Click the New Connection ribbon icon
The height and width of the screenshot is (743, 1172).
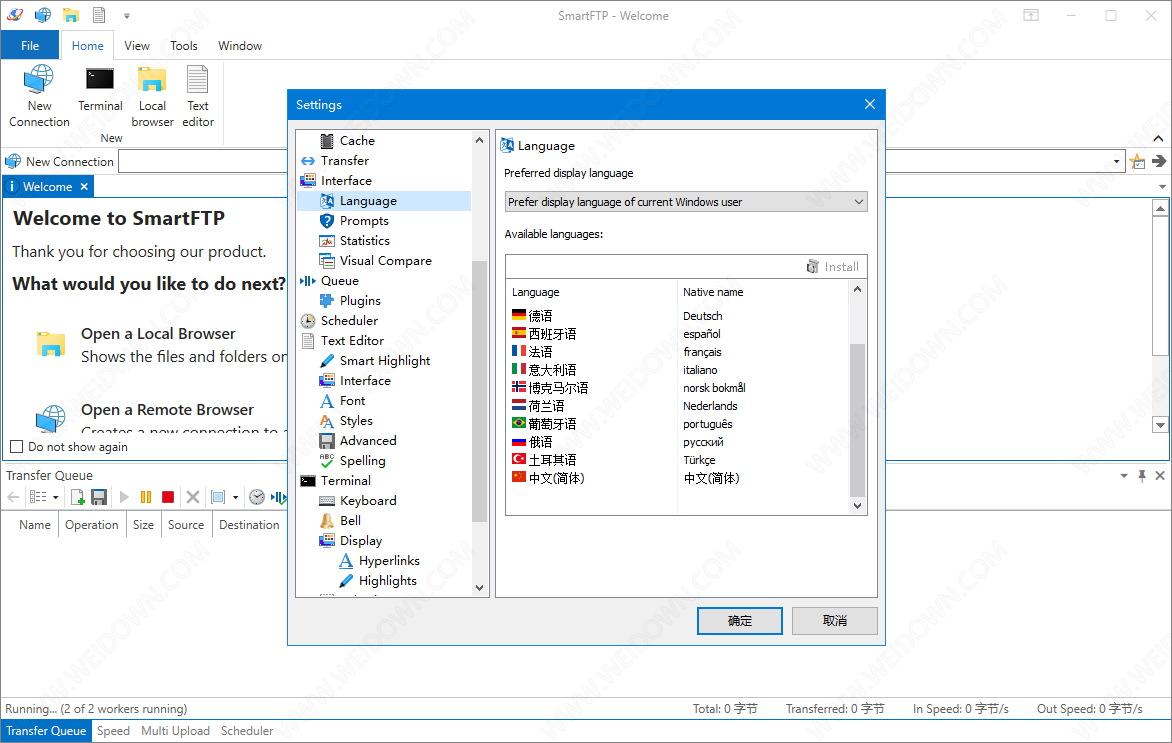coord(39,96)
